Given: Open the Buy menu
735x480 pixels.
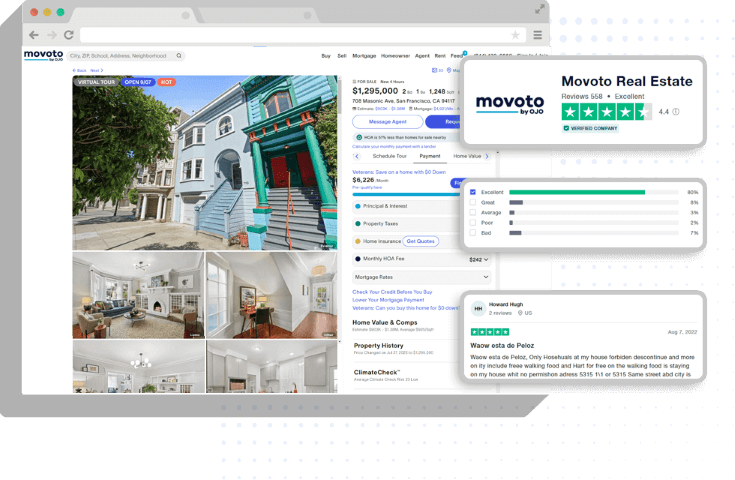Looking at the screenshot, I should tap(326, 56).
